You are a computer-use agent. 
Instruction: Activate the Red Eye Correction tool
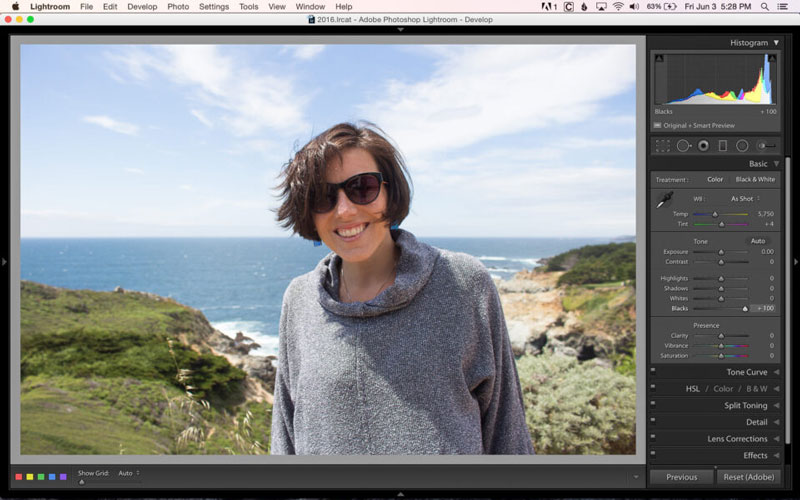point(703,146)
